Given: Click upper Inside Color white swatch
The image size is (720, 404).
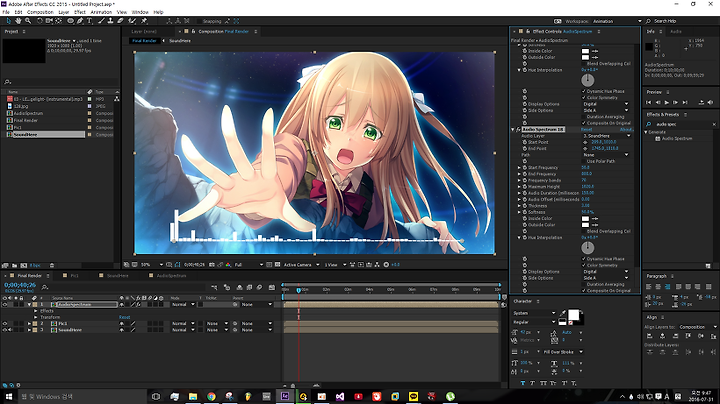Looking at the screenshot, I should pos(585,51).
